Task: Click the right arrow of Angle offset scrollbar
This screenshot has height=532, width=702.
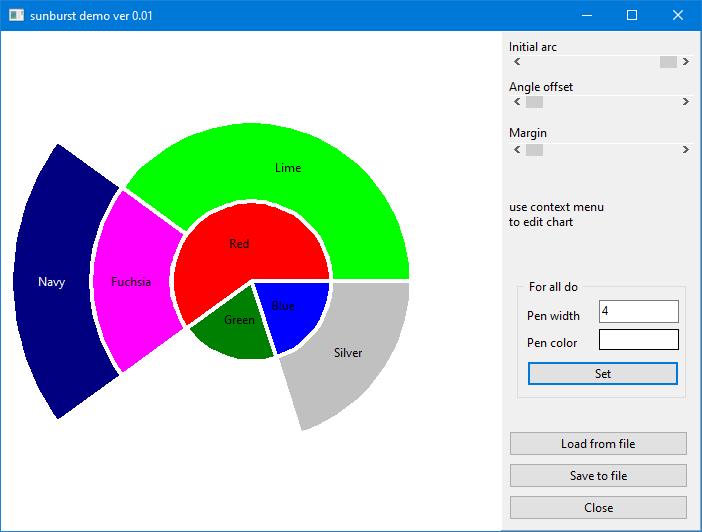Action: tap(686, 101)
